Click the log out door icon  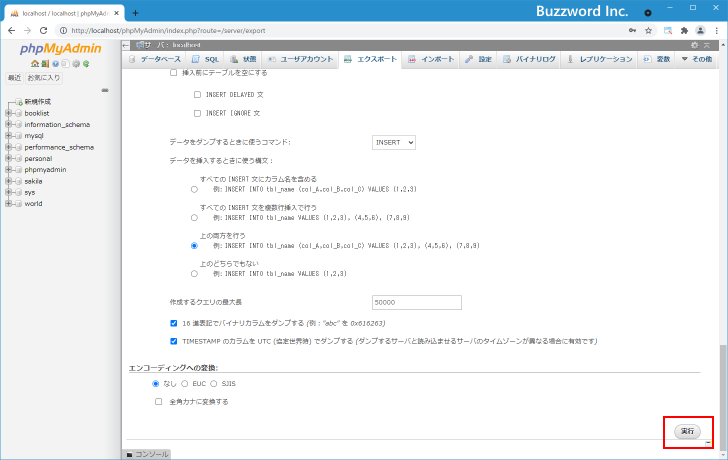[45, 64]
